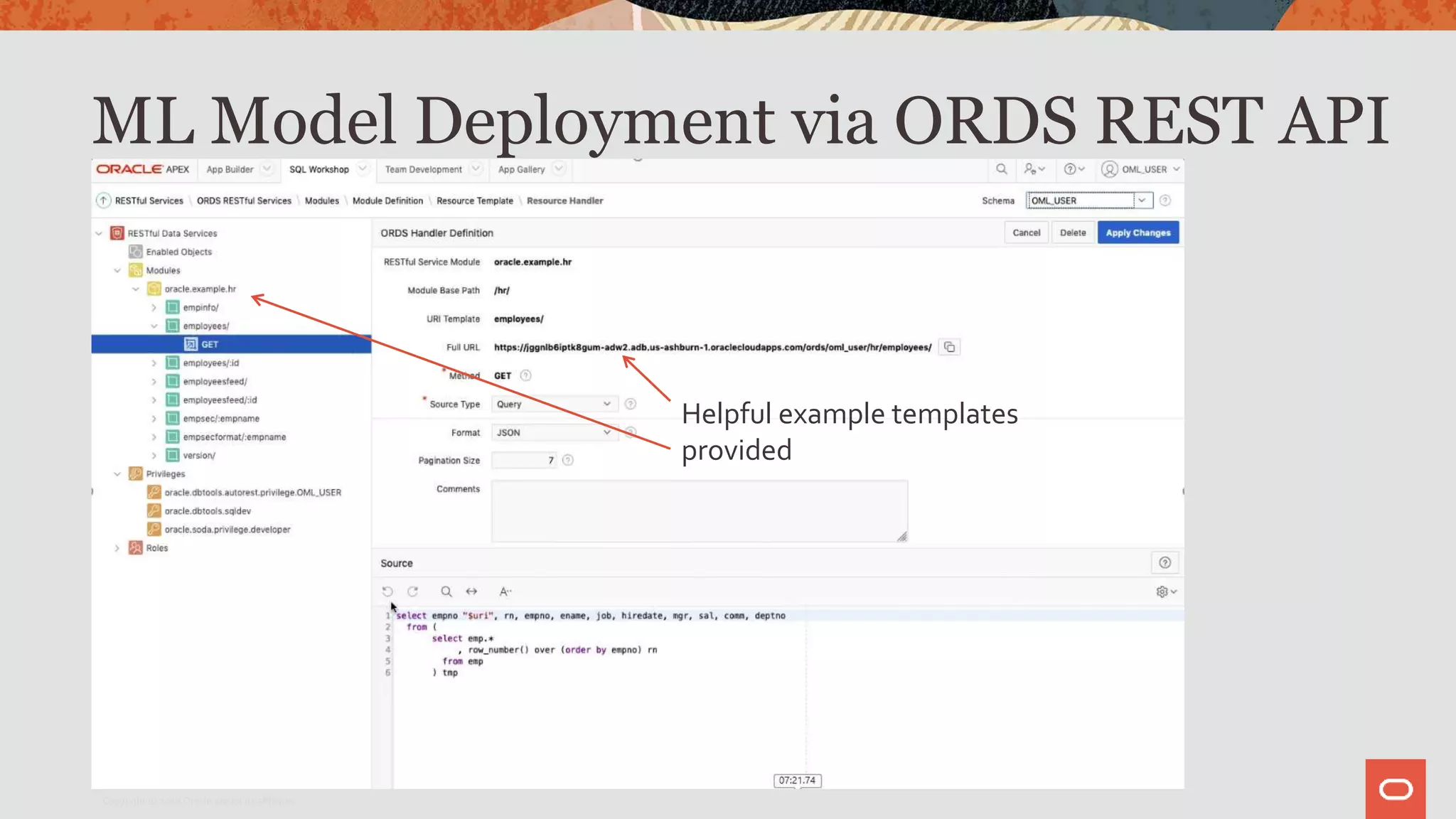Viewport: 1456px width, 819px height.
Task: Collapse the employees/ node
Action: click(x=154, y=326)
